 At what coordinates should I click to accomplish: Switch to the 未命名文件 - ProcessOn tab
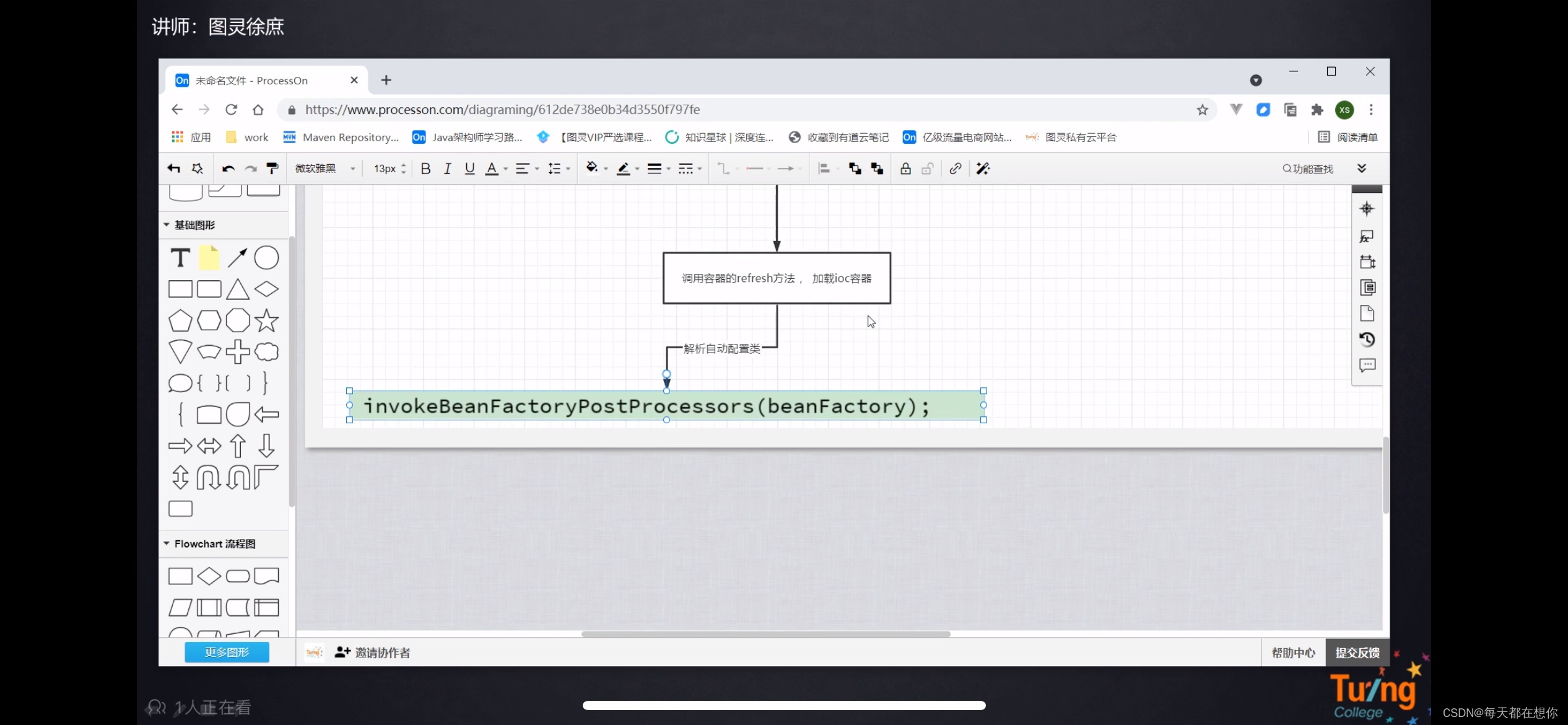coord(266,81)
